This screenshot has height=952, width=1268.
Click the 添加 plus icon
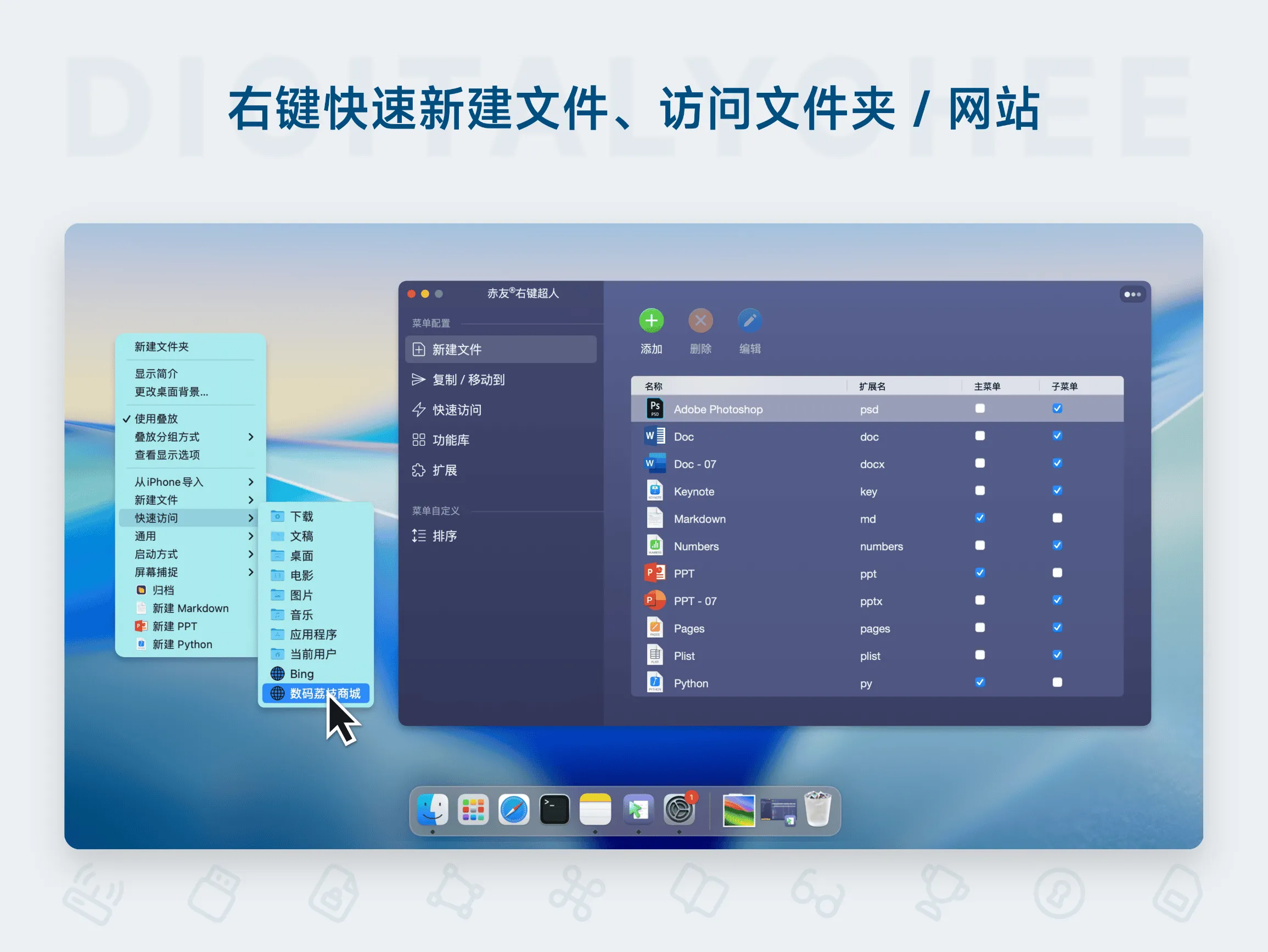[x=651, y=322]
